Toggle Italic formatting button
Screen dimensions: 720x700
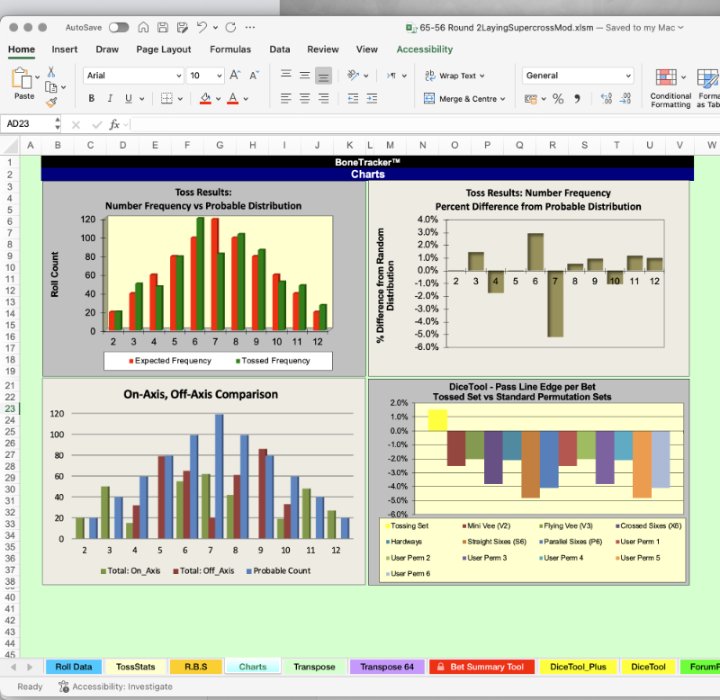pyautogui.click(x=110, y=99)
